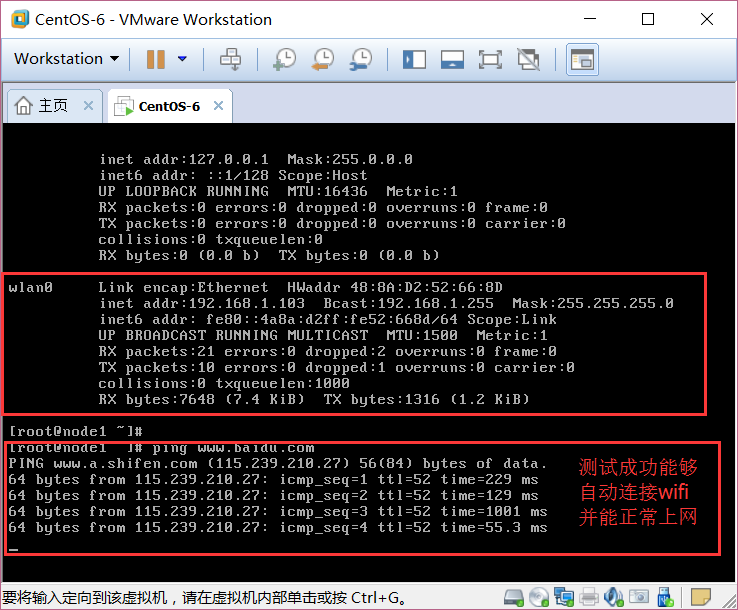The width and height of the screenshot is (738, 610).
Task: Open the message log note icon
Action: click(701, 597)
